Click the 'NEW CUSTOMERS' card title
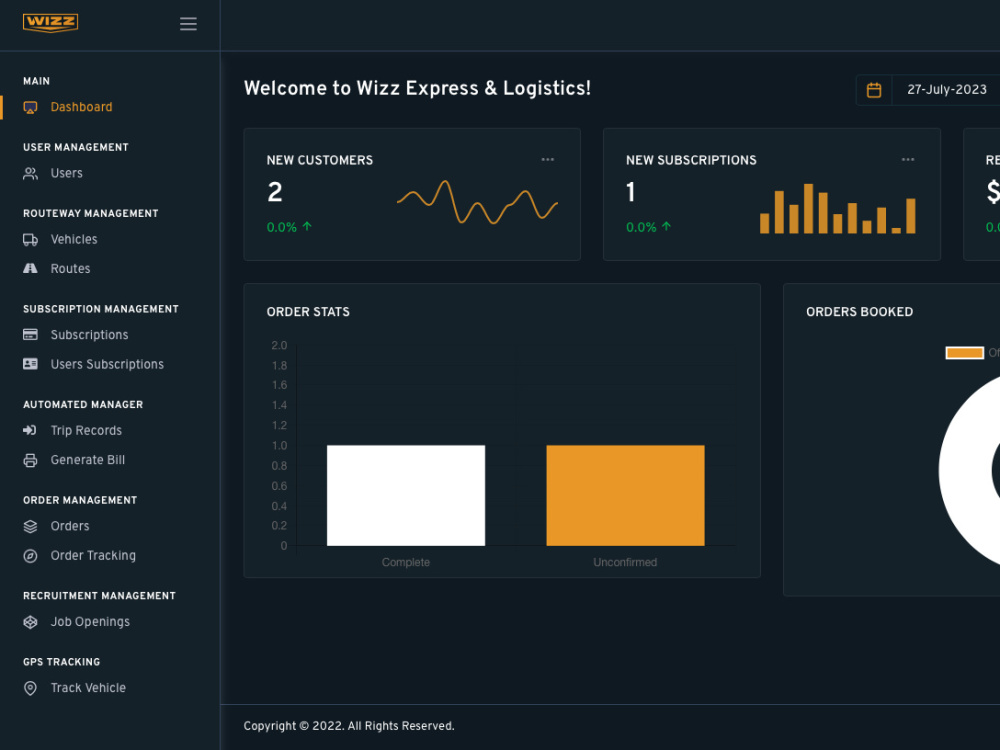The image size is (1000, 750). [x=320, y=160]
